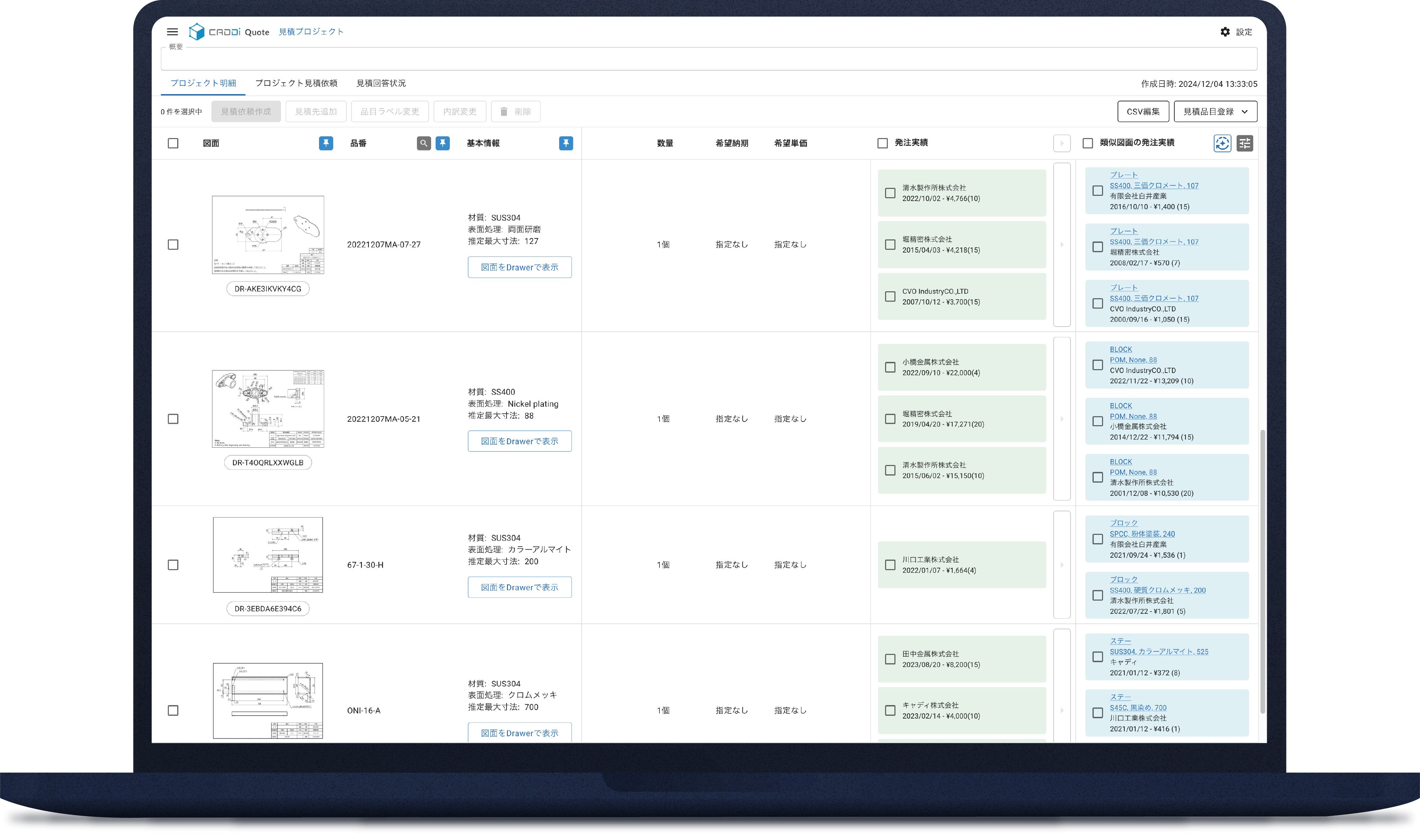Open BLOCK link for 小橋金属 2014/12/22
Viewport: 1420px width, 840px height.
(1121, 406)
